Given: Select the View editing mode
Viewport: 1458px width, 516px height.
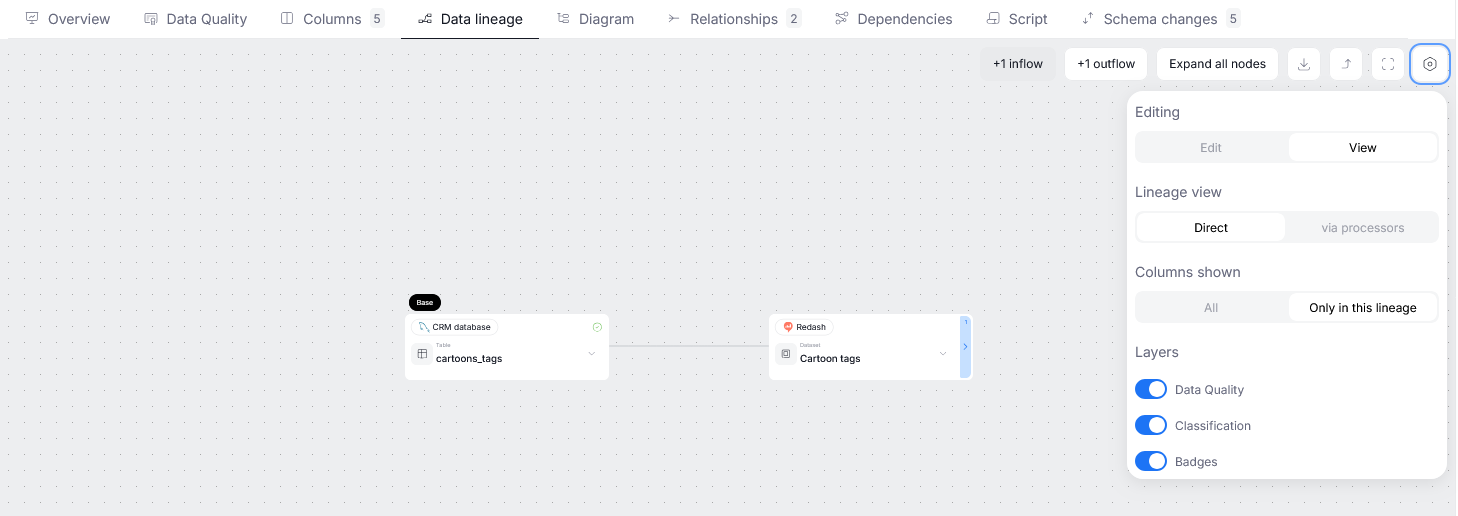Looking at the screenshot, I should pyautogui.click(x=1363, y=147).
